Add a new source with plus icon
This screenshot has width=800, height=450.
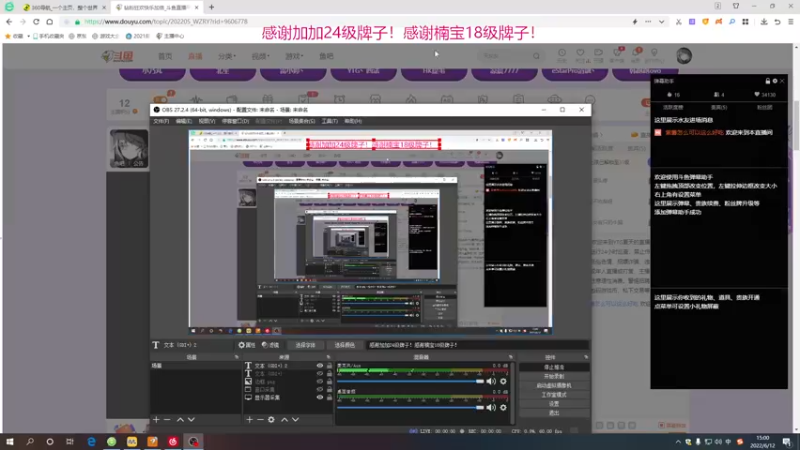pyautogui.click(x=249, y=419)
